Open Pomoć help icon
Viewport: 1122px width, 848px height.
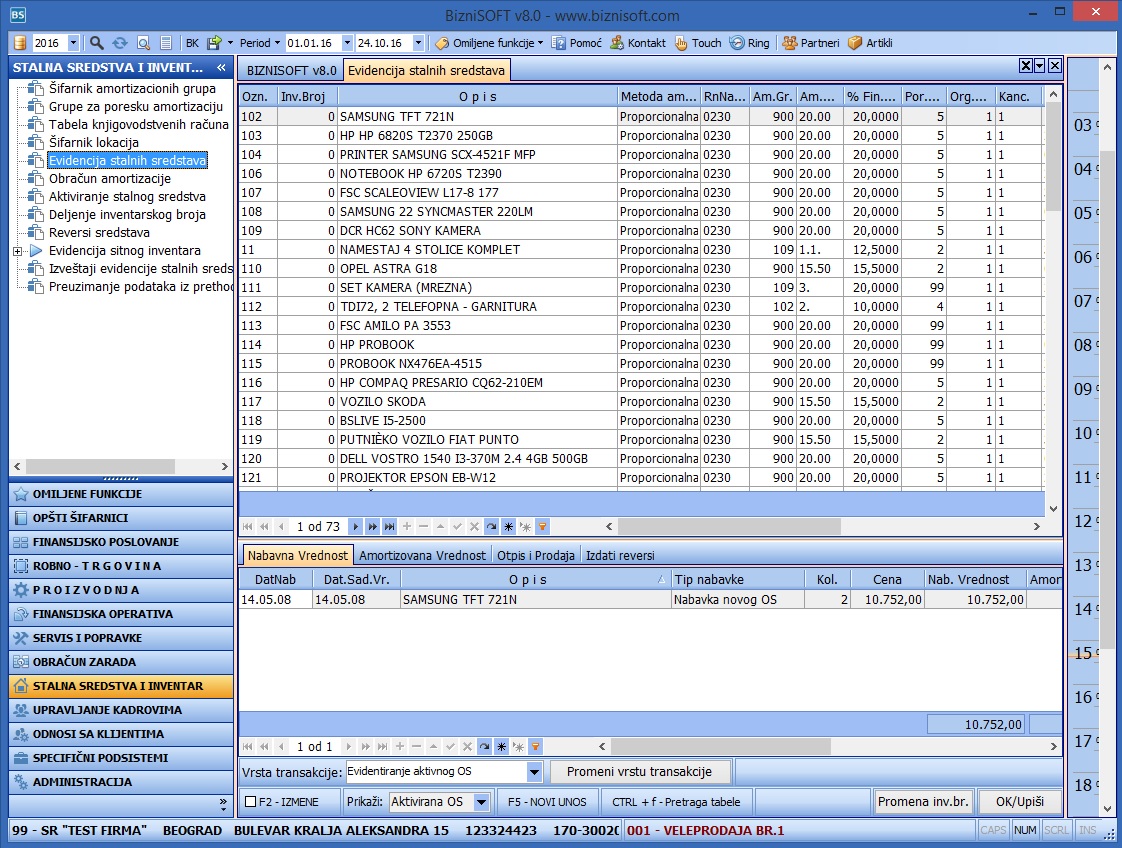[577, 43]
